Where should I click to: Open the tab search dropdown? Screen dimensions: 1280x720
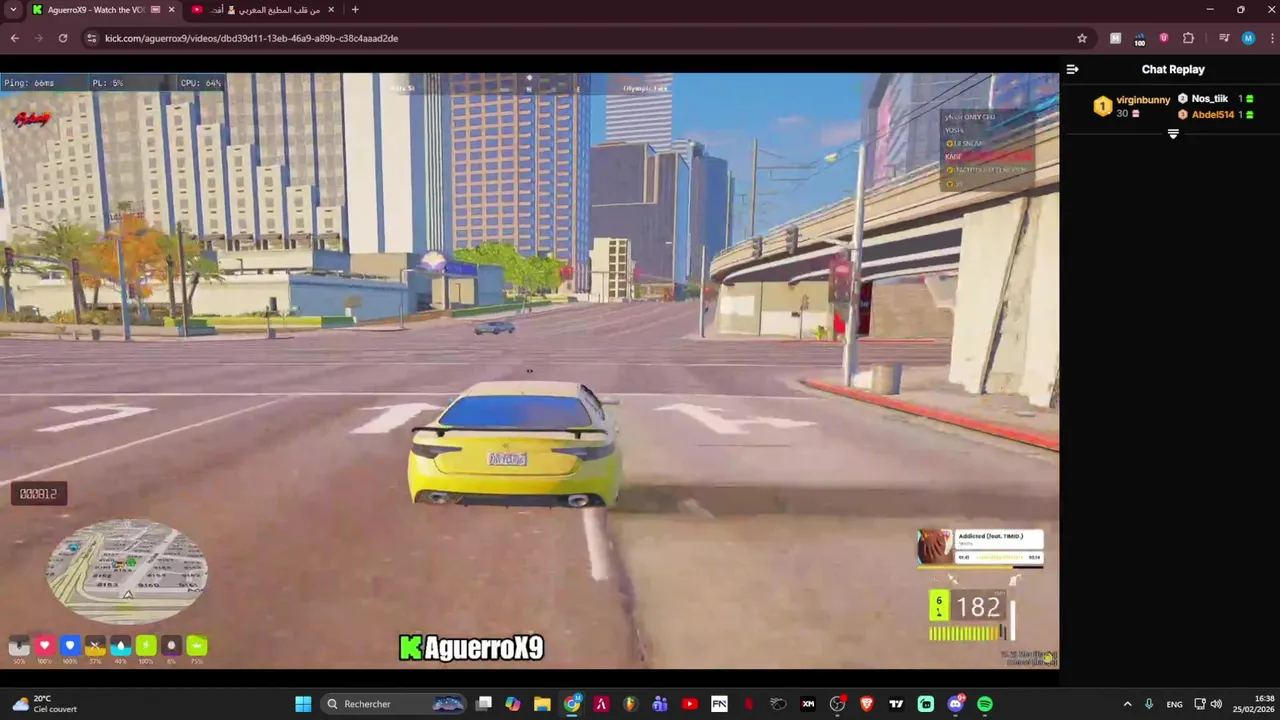coord(13,10)
